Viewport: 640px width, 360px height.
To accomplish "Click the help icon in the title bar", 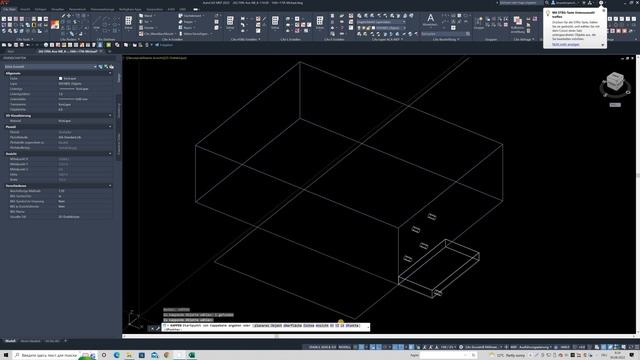I will coord(601,3).
